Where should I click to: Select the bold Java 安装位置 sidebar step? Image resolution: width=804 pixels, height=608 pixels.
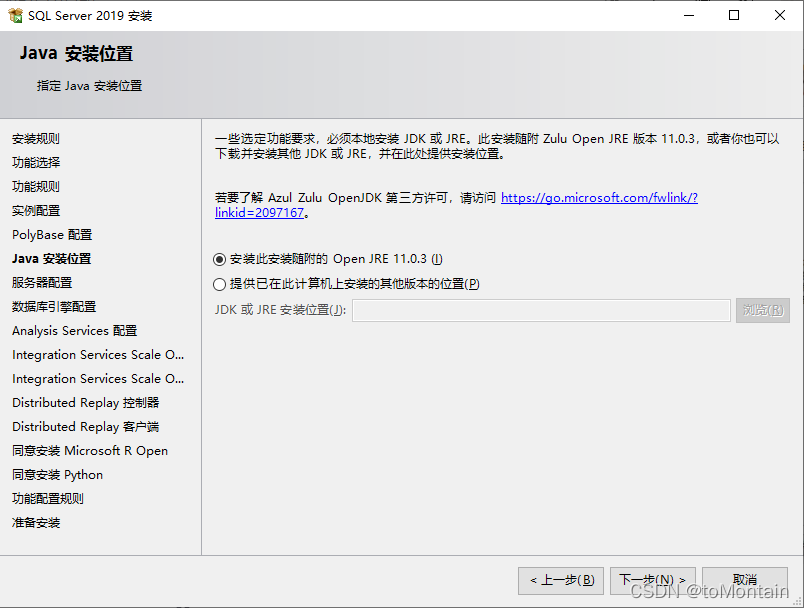point(51,259)
